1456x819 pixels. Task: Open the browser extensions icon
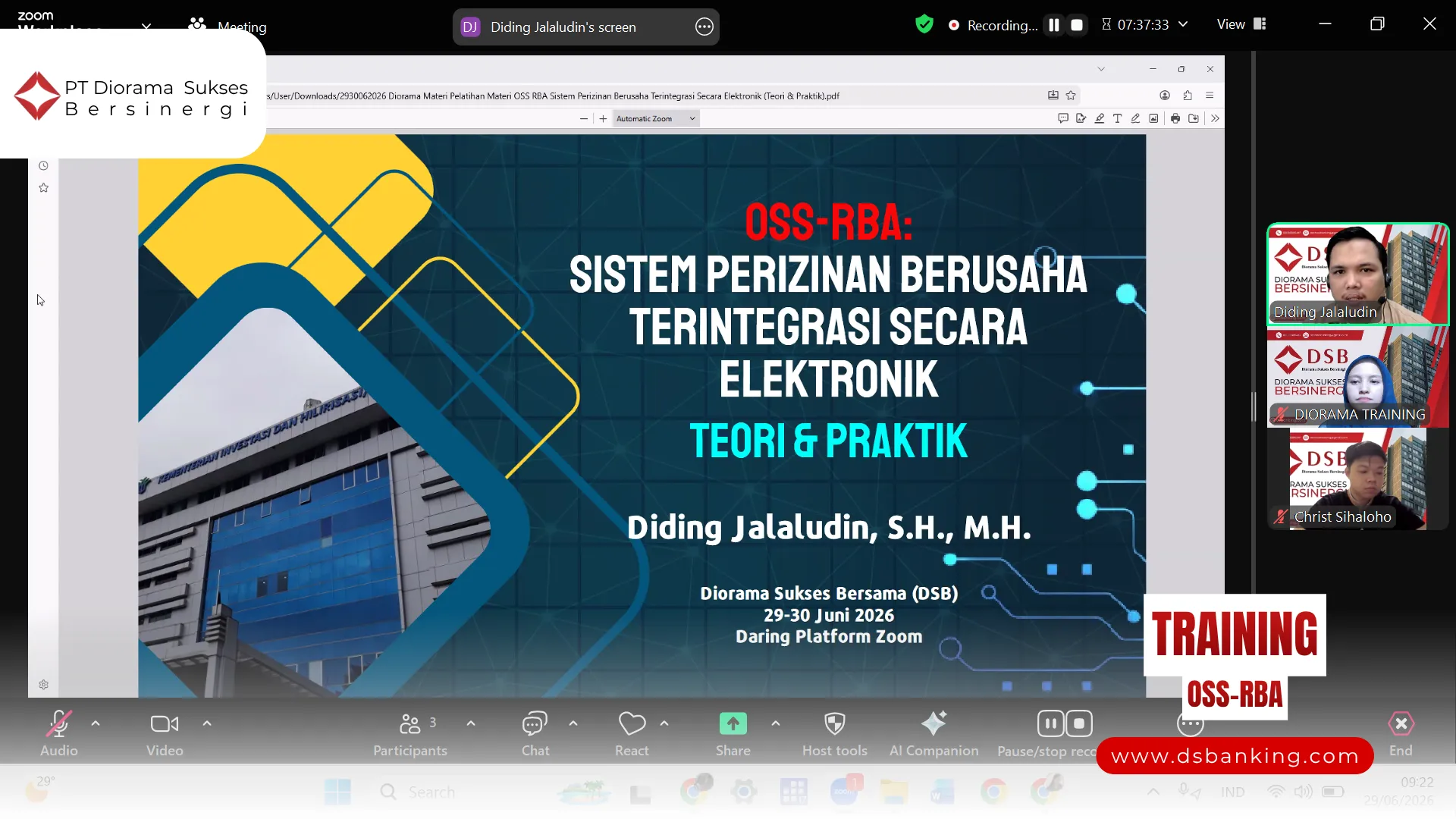(x=1188, y=96)
